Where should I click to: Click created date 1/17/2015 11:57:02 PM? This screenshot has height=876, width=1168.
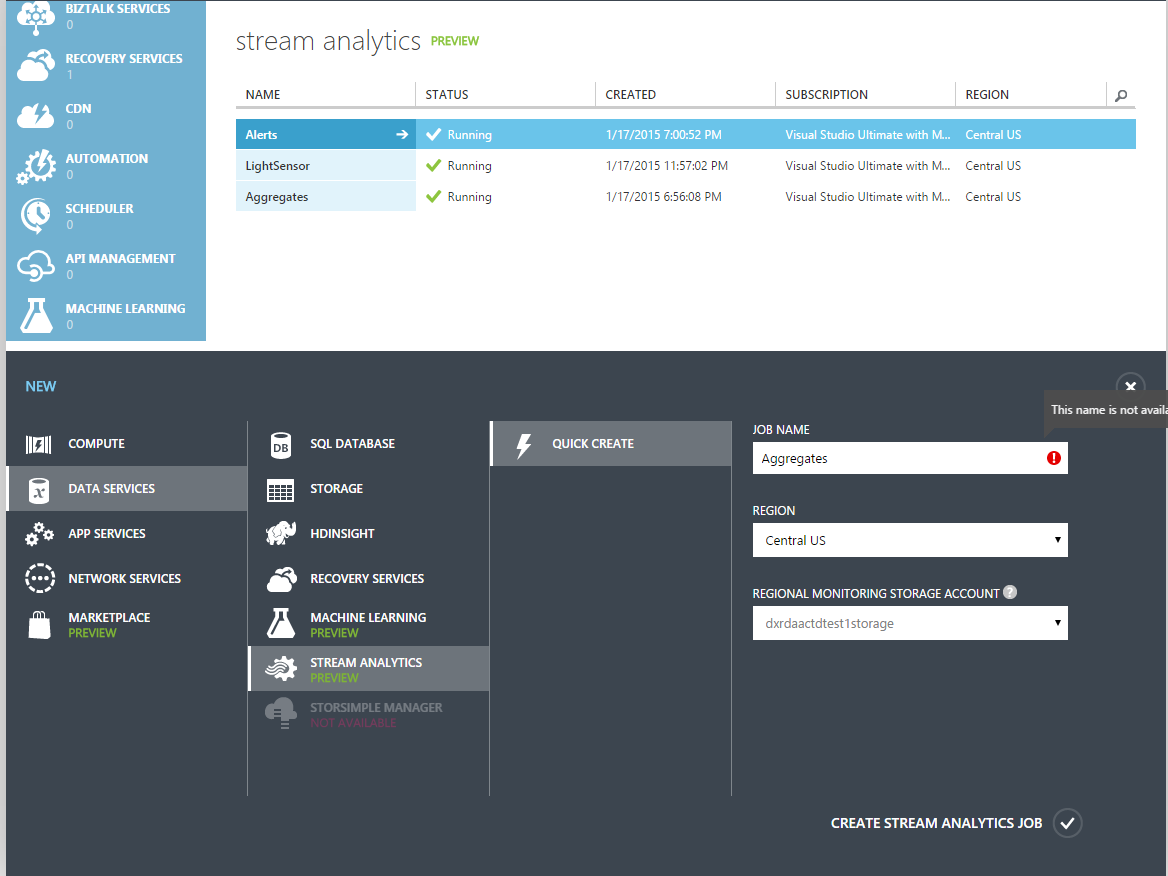tap(667, 166)
